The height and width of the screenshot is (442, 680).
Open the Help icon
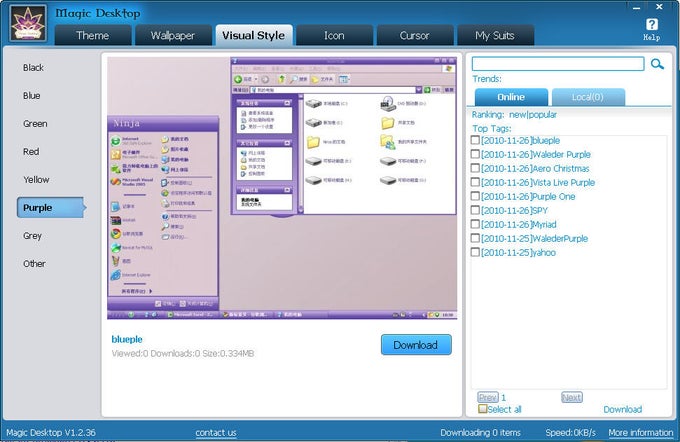click(651, 29)
